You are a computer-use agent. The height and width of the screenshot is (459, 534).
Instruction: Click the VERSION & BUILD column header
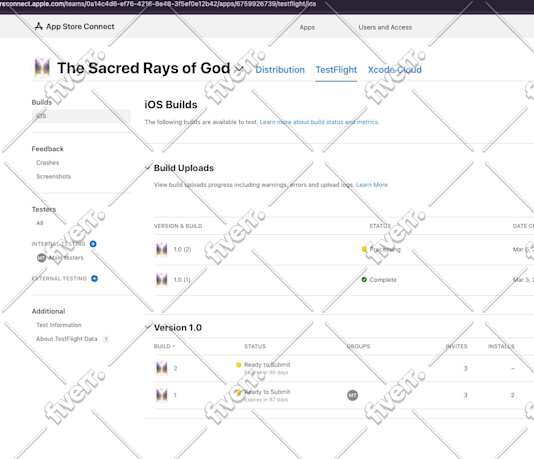click(178, 226)
